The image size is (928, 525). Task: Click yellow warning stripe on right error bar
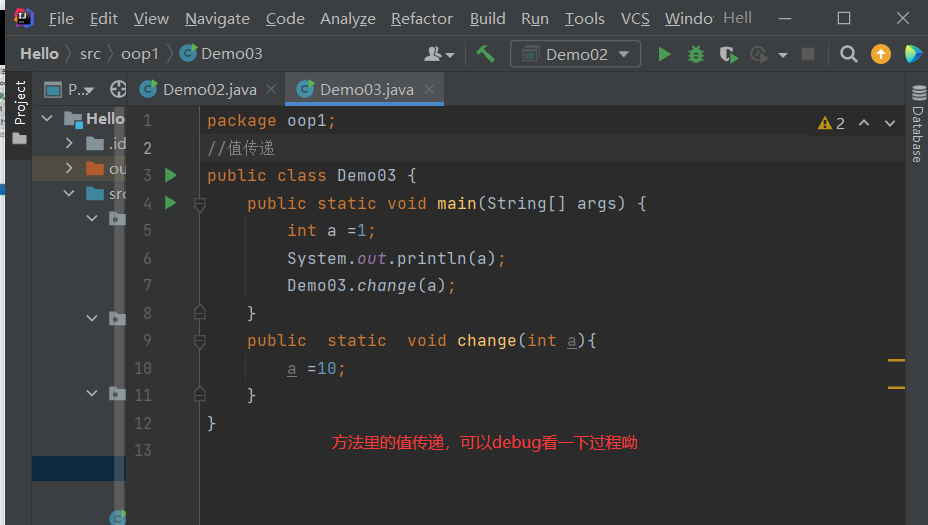896,360
